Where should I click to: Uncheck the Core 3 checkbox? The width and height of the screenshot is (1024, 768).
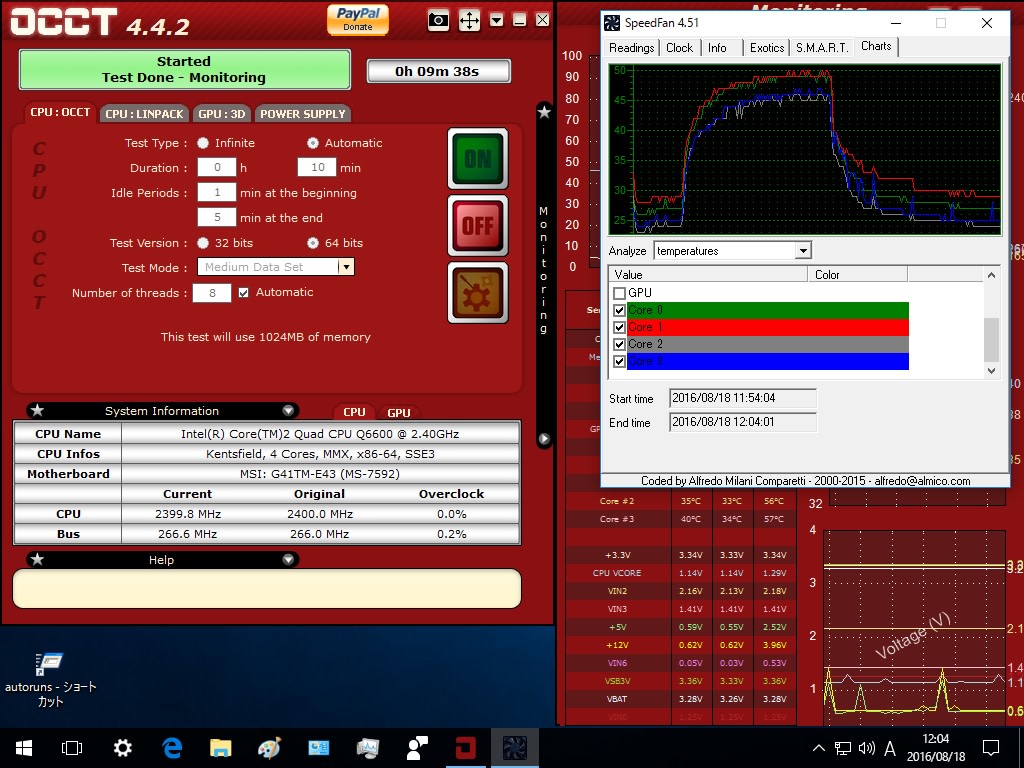tap(620, 361)
